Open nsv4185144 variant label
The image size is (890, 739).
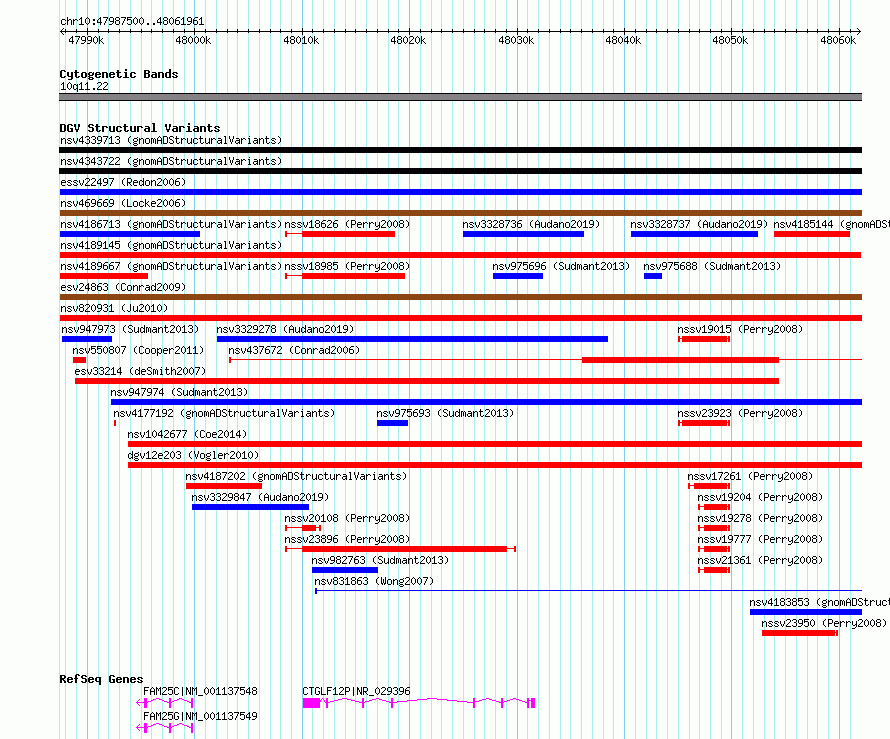coord(832,224)
